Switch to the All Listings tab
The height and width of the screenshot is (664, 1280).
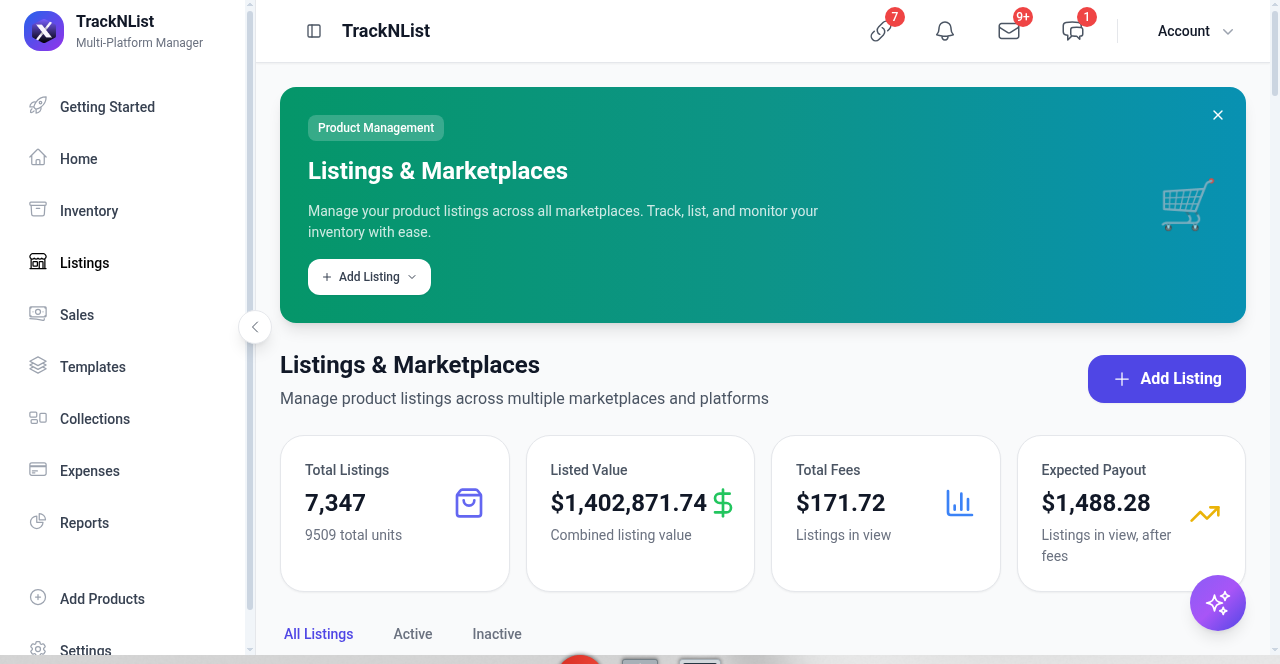pos(319,634)
